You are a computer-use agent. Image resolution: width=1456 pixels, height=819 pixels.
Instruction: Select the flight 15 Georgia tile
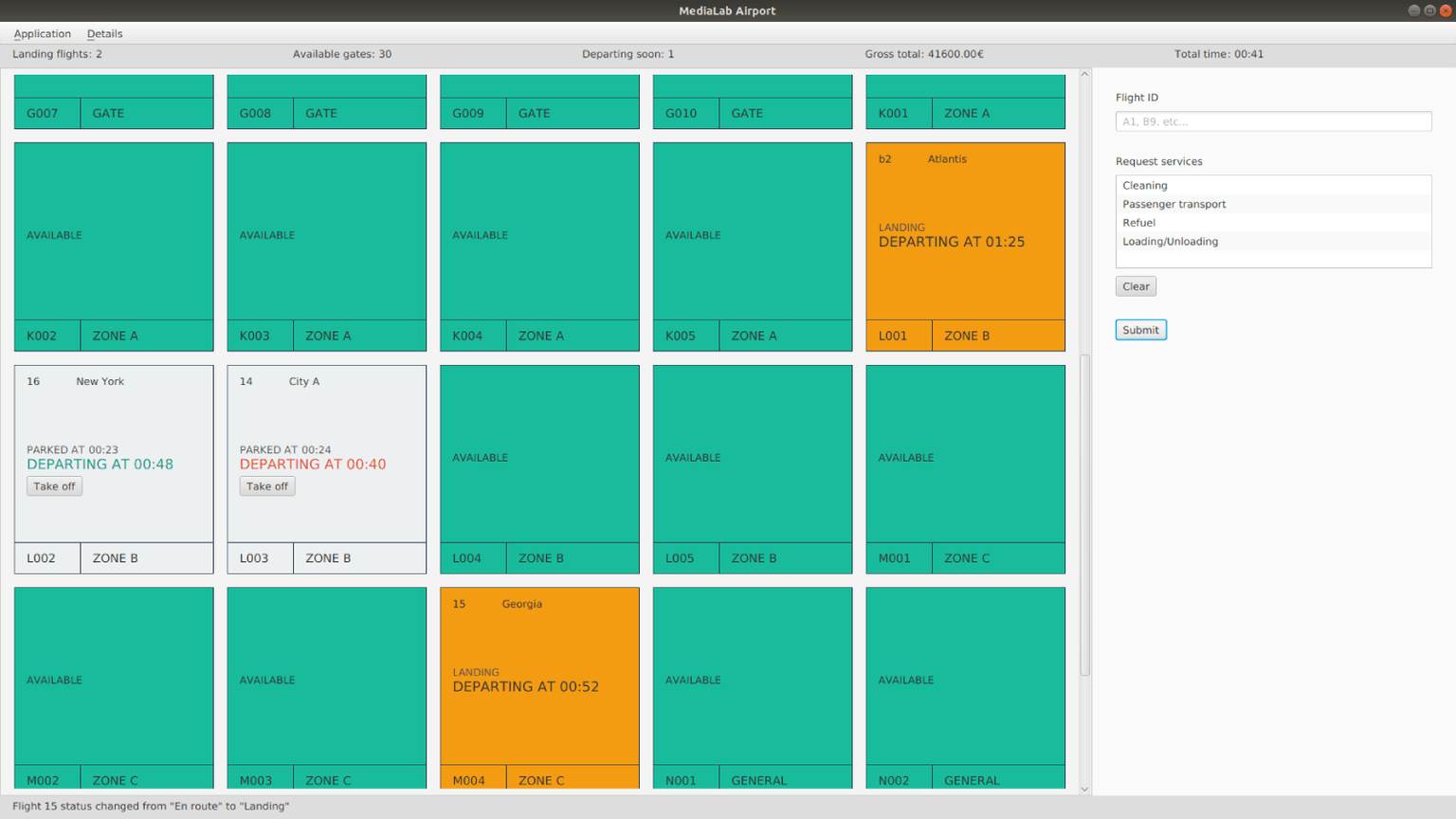539,688
